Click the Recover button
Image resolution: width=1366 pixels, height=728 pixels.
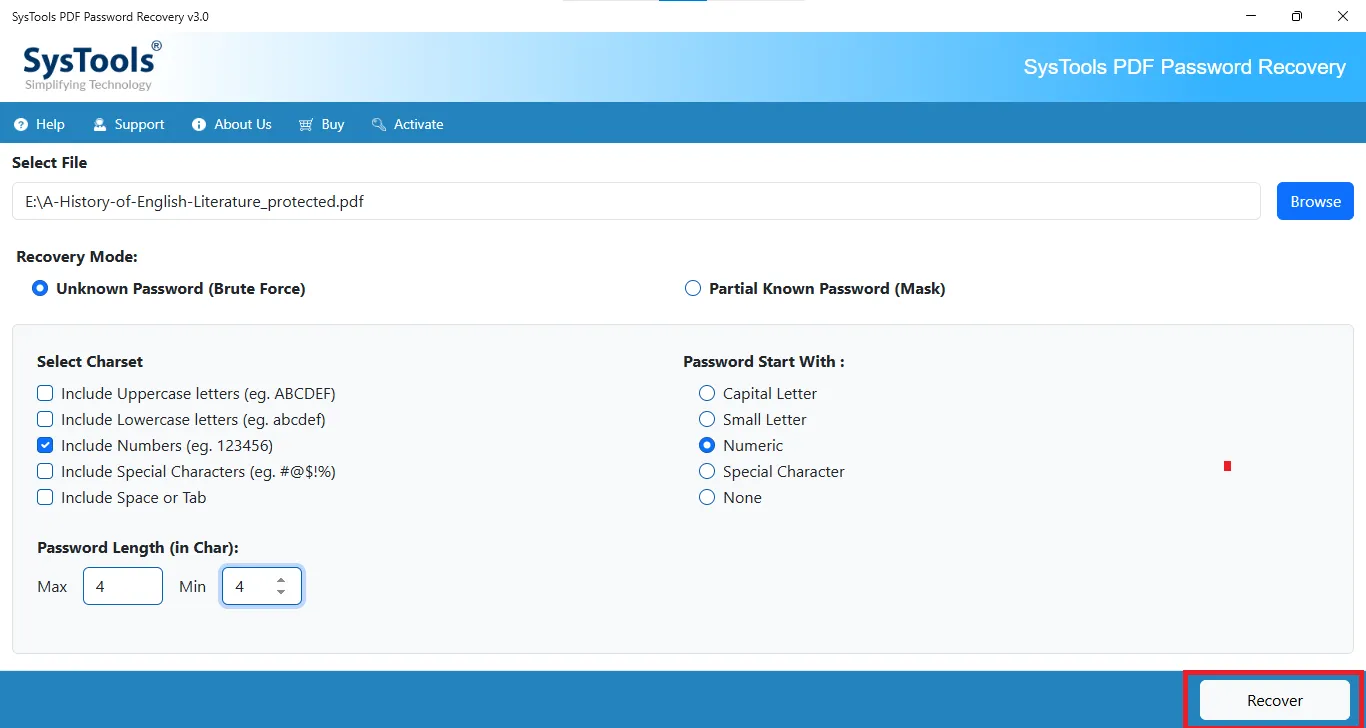1275,700
